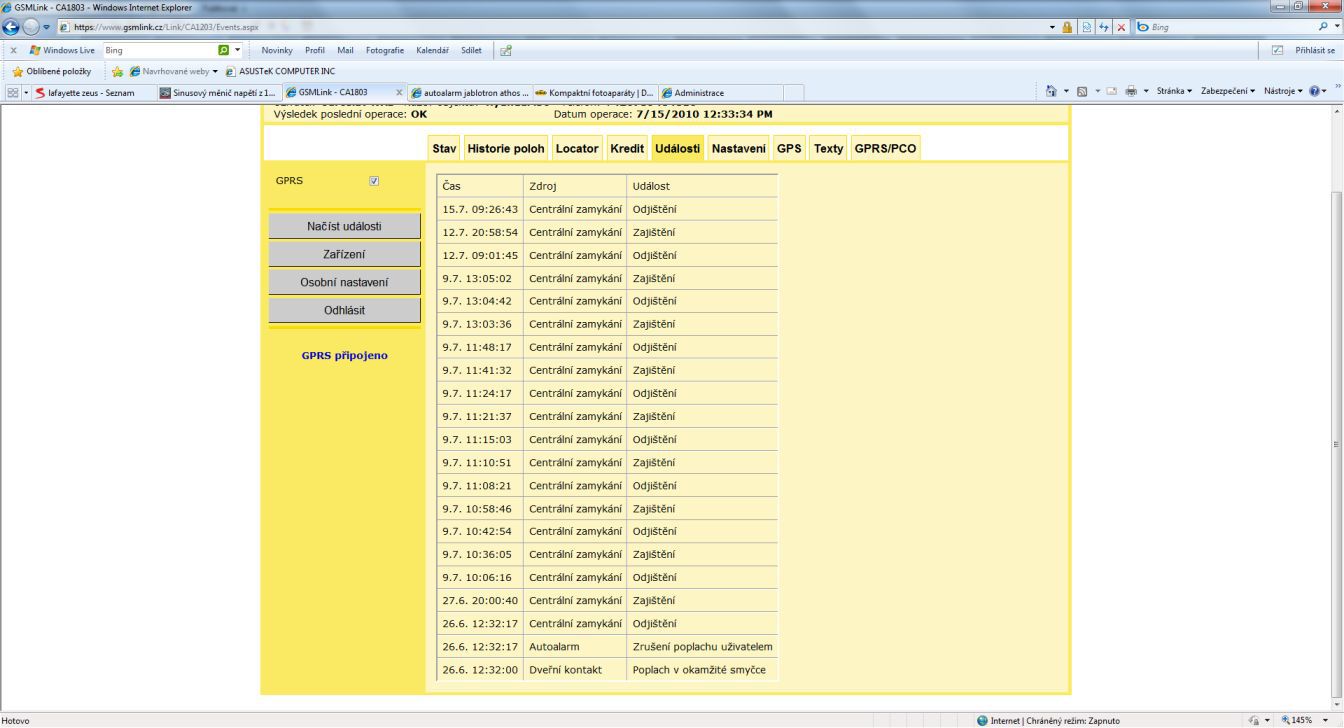
Task: Open a new blank browser tab
Action: (793, 93)
